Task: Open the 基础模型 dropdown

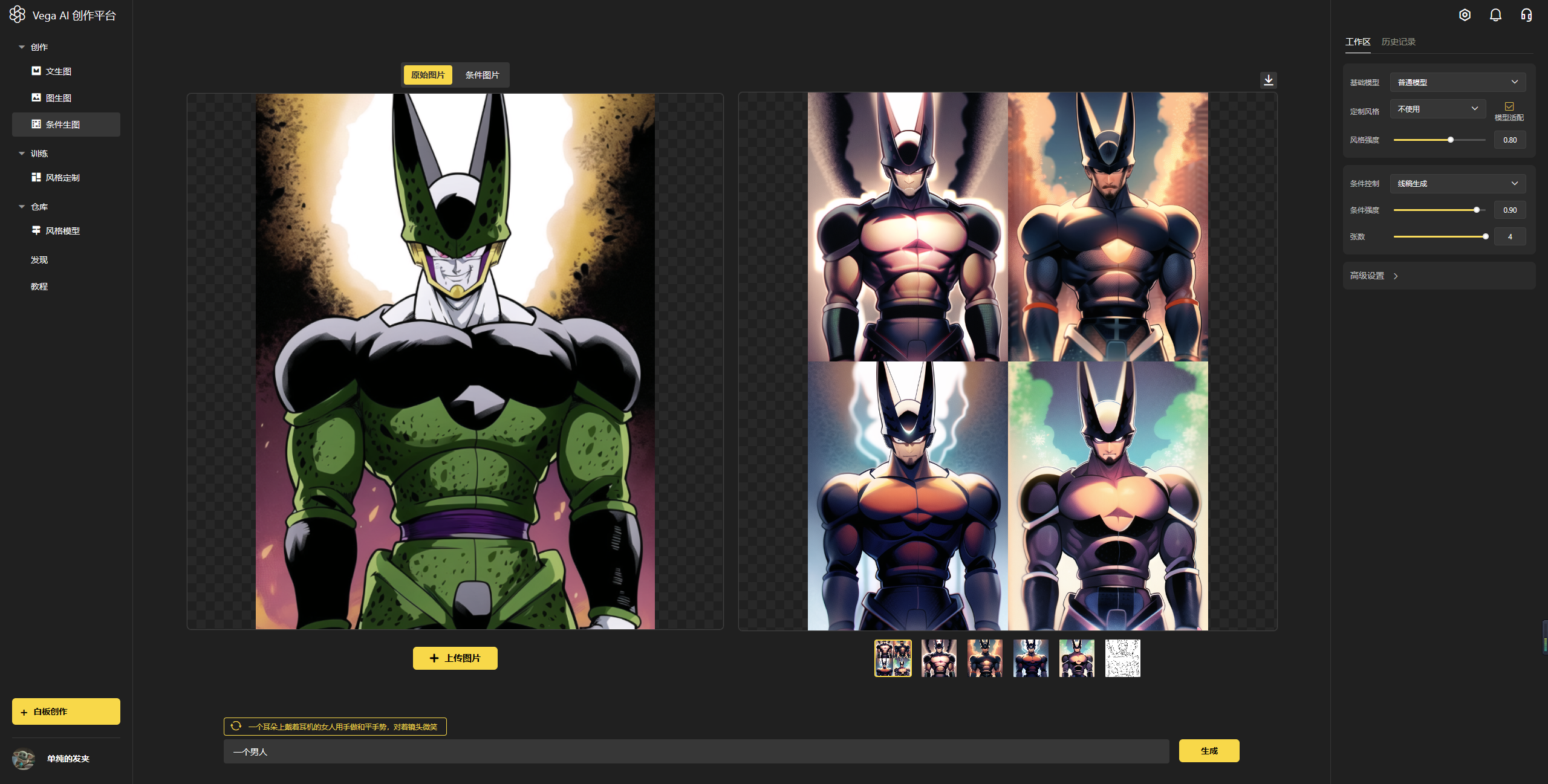Action: [x=1457, y=82]
